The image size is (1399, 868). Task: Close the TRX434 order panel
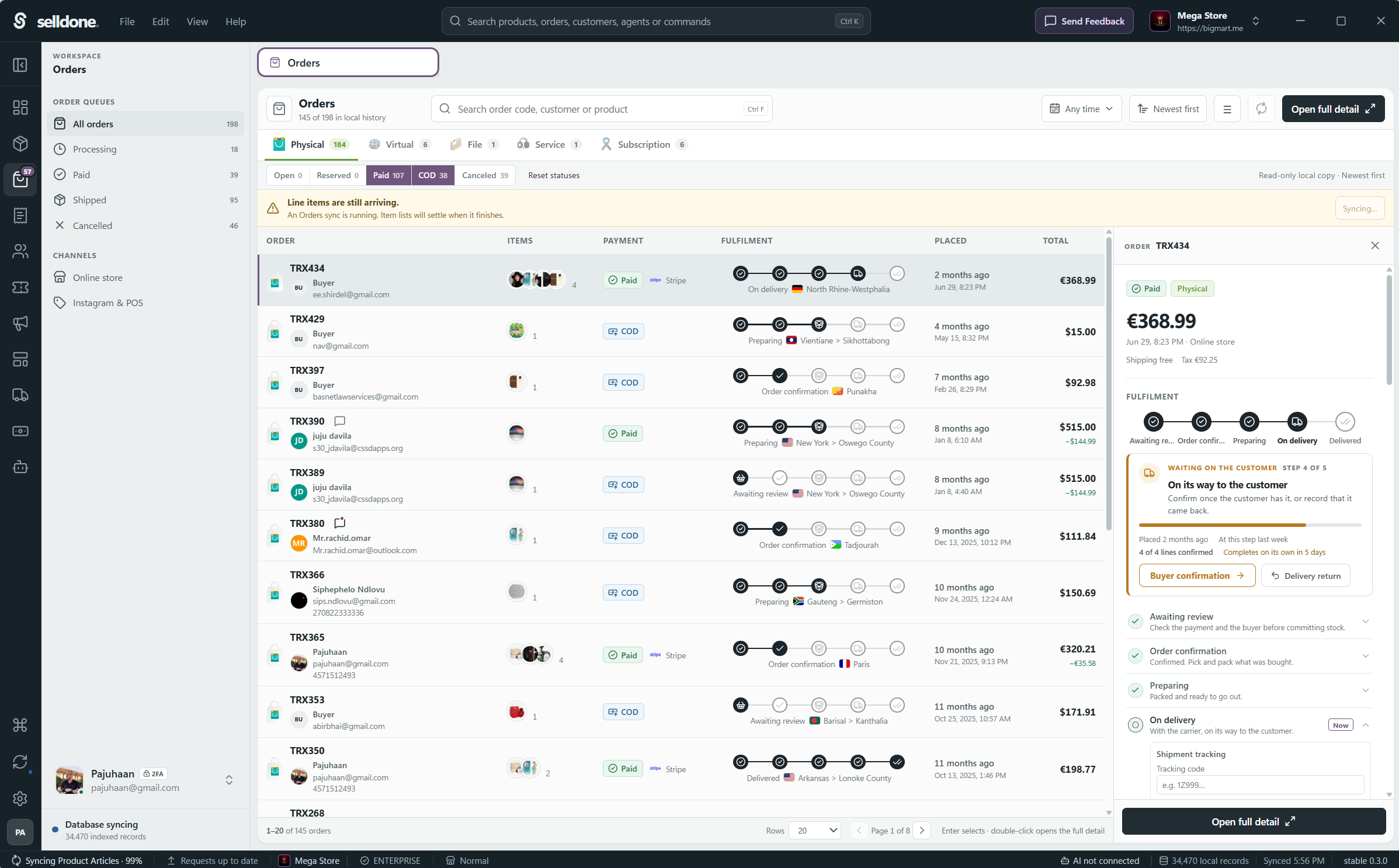coord(1375,245)
